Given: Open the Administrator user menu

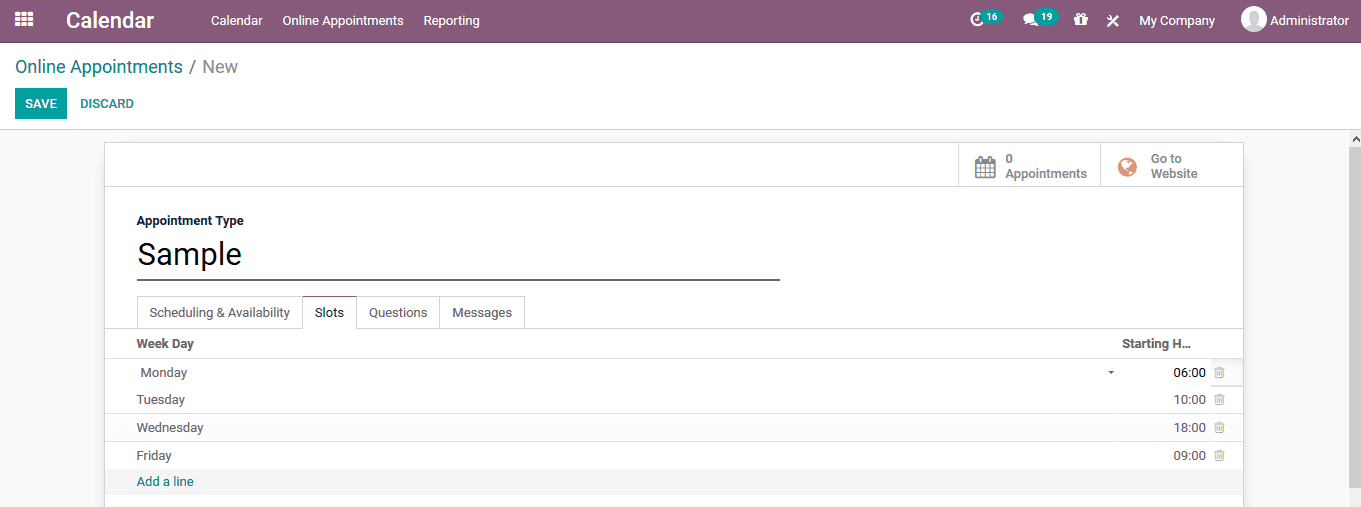Looking at the screenshot, I should coord(1295,20).
